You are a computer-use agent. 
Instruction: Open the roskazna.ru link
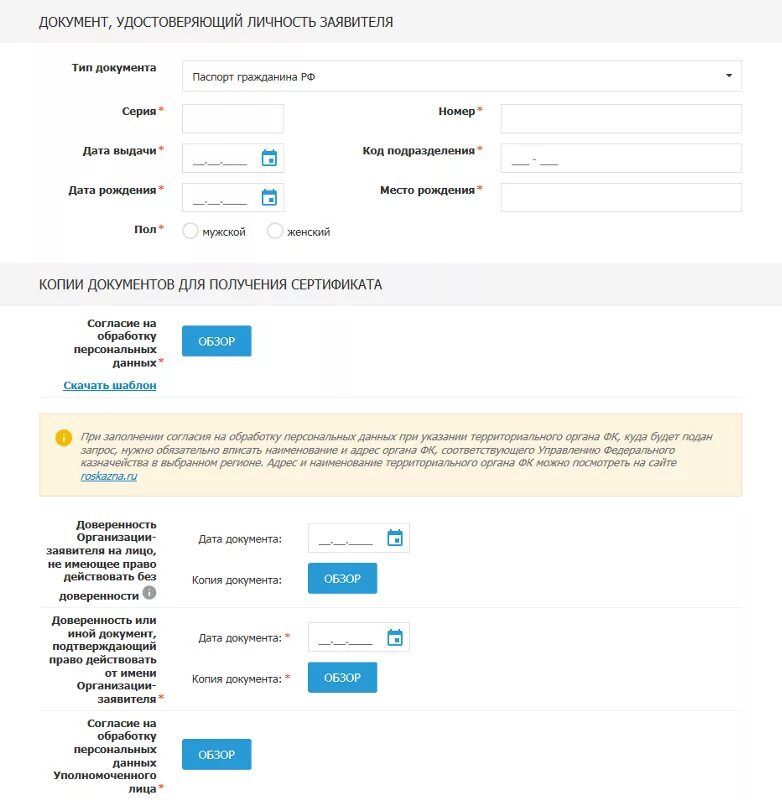tap(109, 476)
